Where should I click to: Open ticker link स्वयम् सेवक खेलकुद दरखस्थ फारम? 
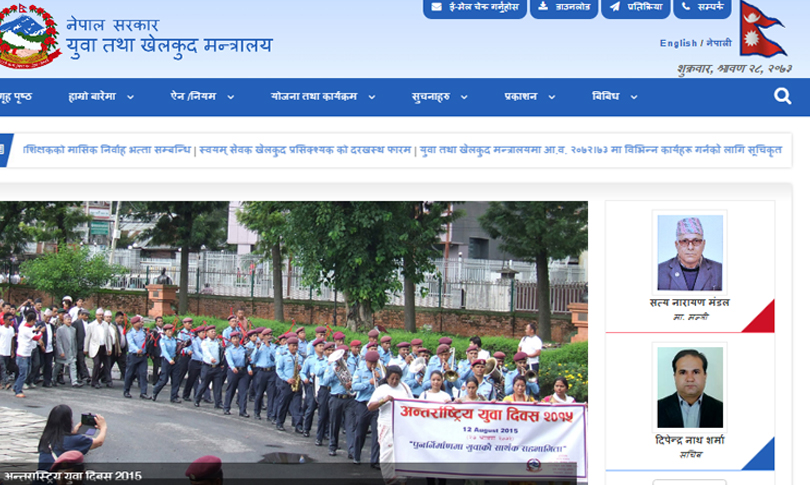tap(305, 150)
